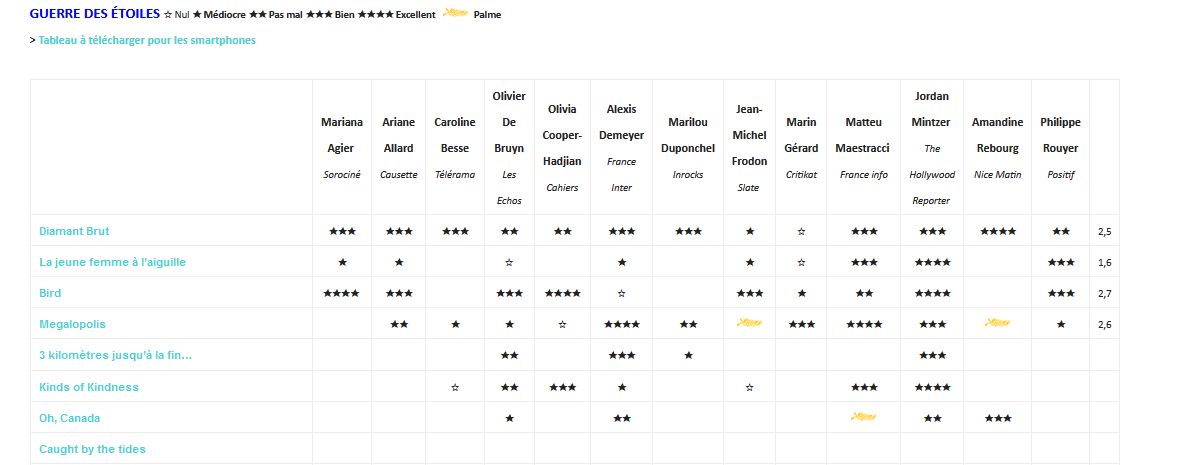This screenshot has height=465, width=1183.
Task: Click the 3 kilomètres jusqu'à la fin… link
Action: [x=116, y=355]
